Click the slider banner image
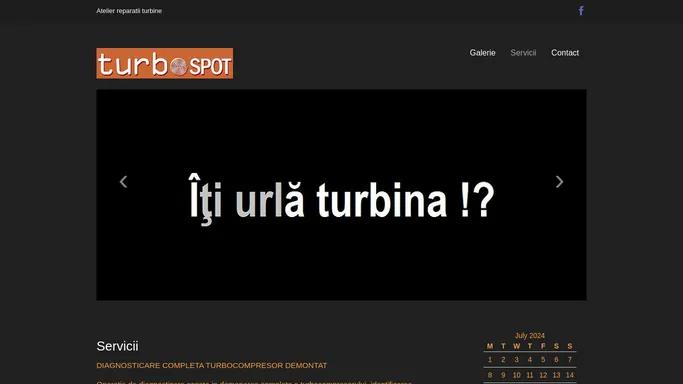This screenshot has width=683, height=384. click(341, 195)
